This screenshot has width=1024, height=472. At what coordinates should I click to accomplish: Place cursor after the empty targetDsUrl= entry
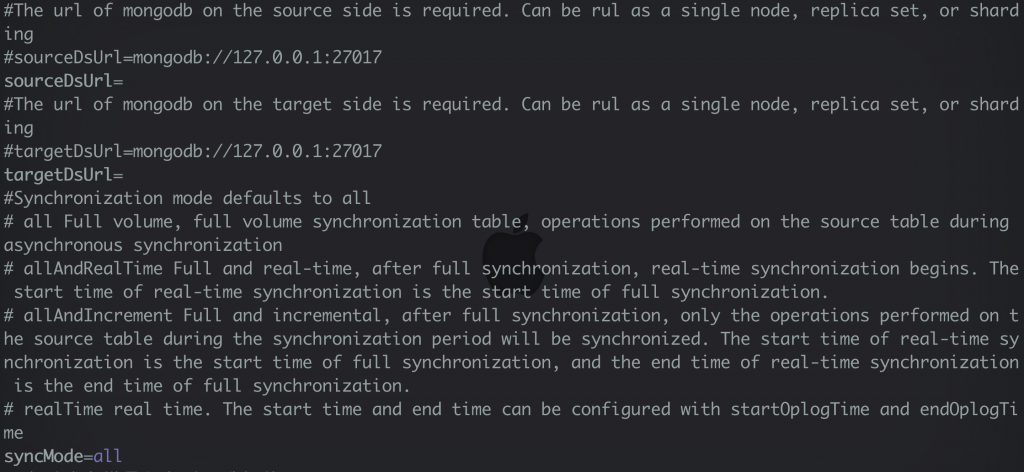126,175
